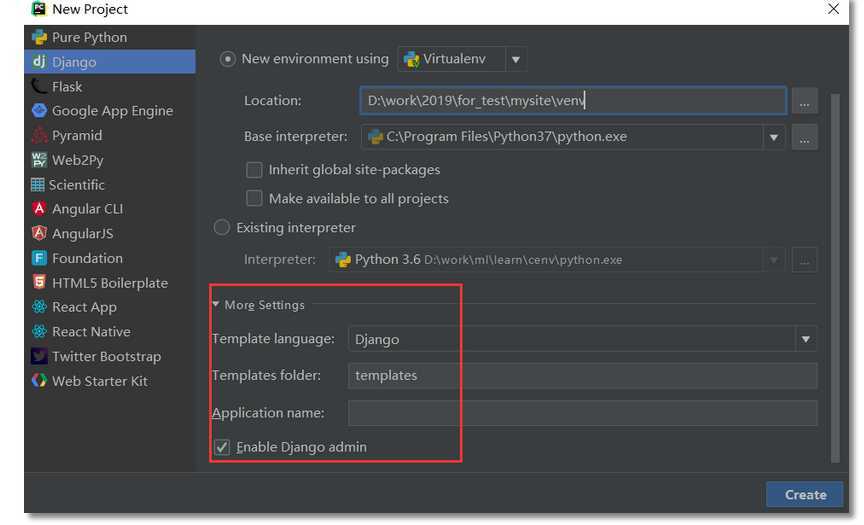
Task: Pick Scientific project type
Action: [x=110, y=185]
